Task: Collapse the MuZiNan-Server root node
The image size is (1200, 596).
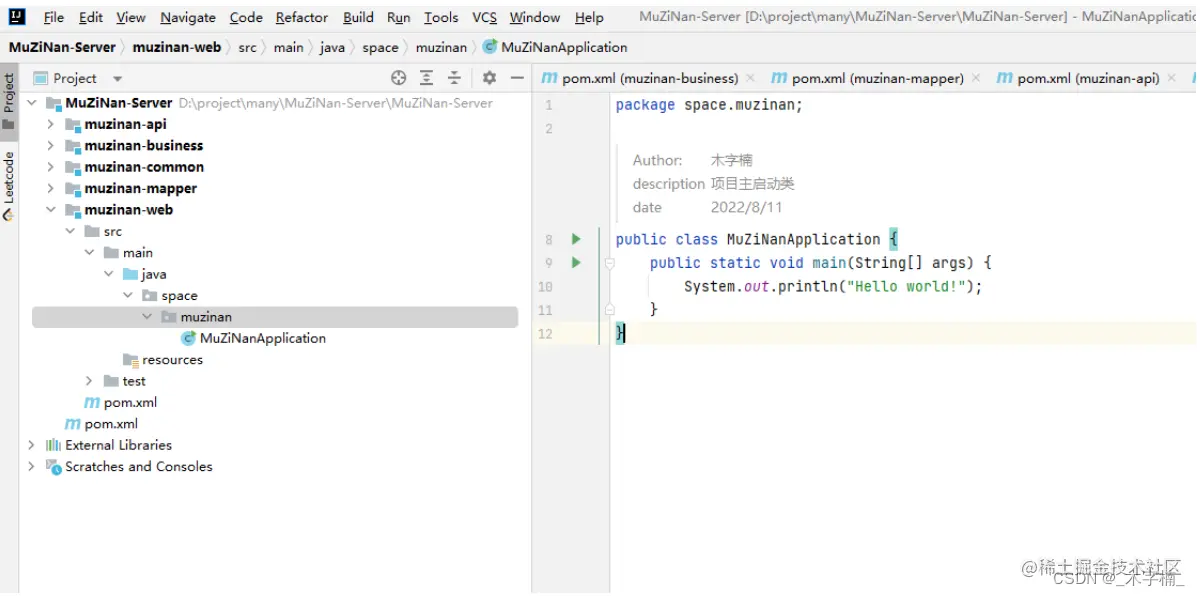Action: point(31,103)
